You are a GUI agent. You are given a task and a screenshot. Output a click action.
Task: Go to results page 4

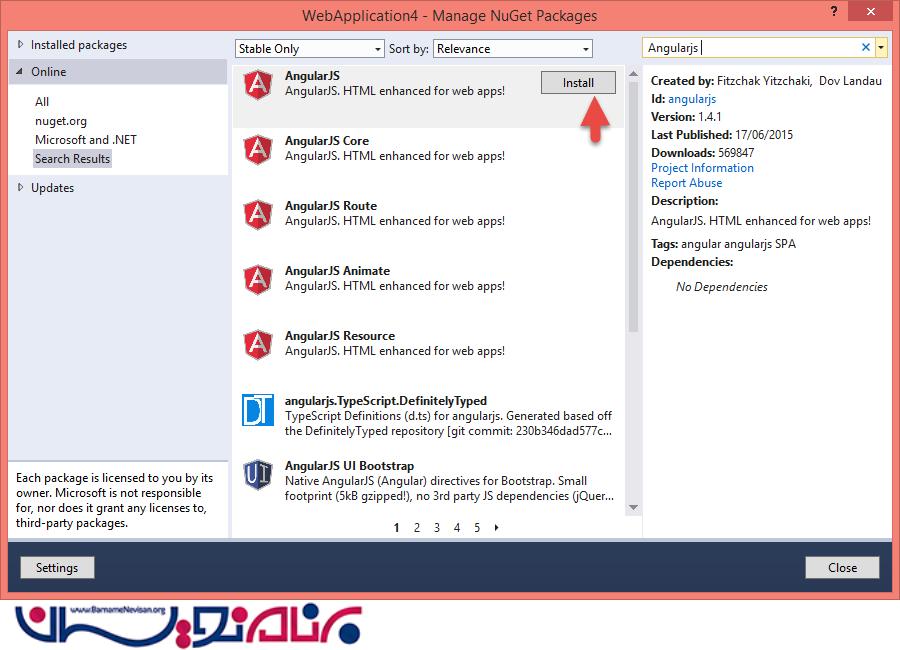coord(457,527)
